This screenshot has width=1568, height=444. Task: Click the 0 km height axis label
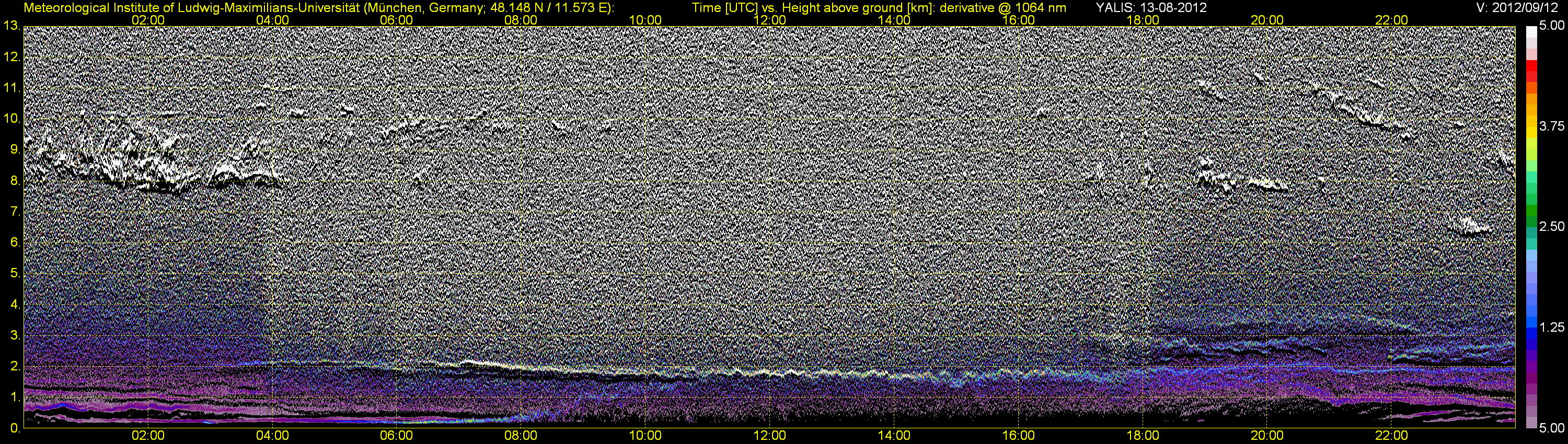click(x=15, y=429)
